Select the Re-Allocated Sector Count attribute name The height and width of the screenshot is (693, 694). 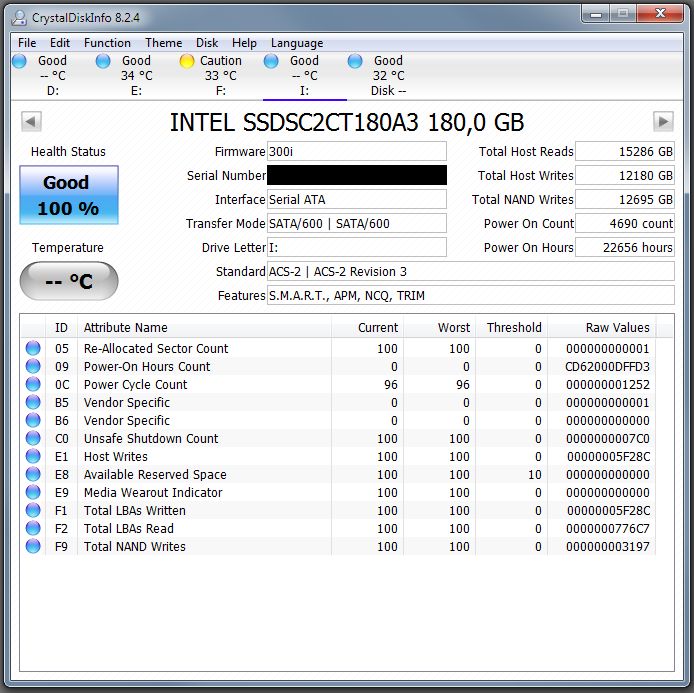pos(156,348)
